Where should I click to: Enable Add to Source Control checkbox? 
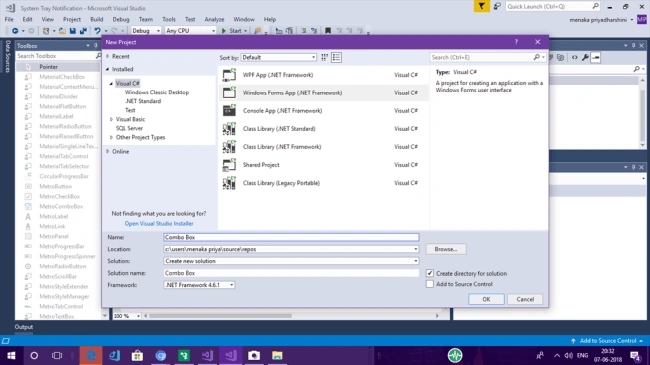click(x=430, y=284)
